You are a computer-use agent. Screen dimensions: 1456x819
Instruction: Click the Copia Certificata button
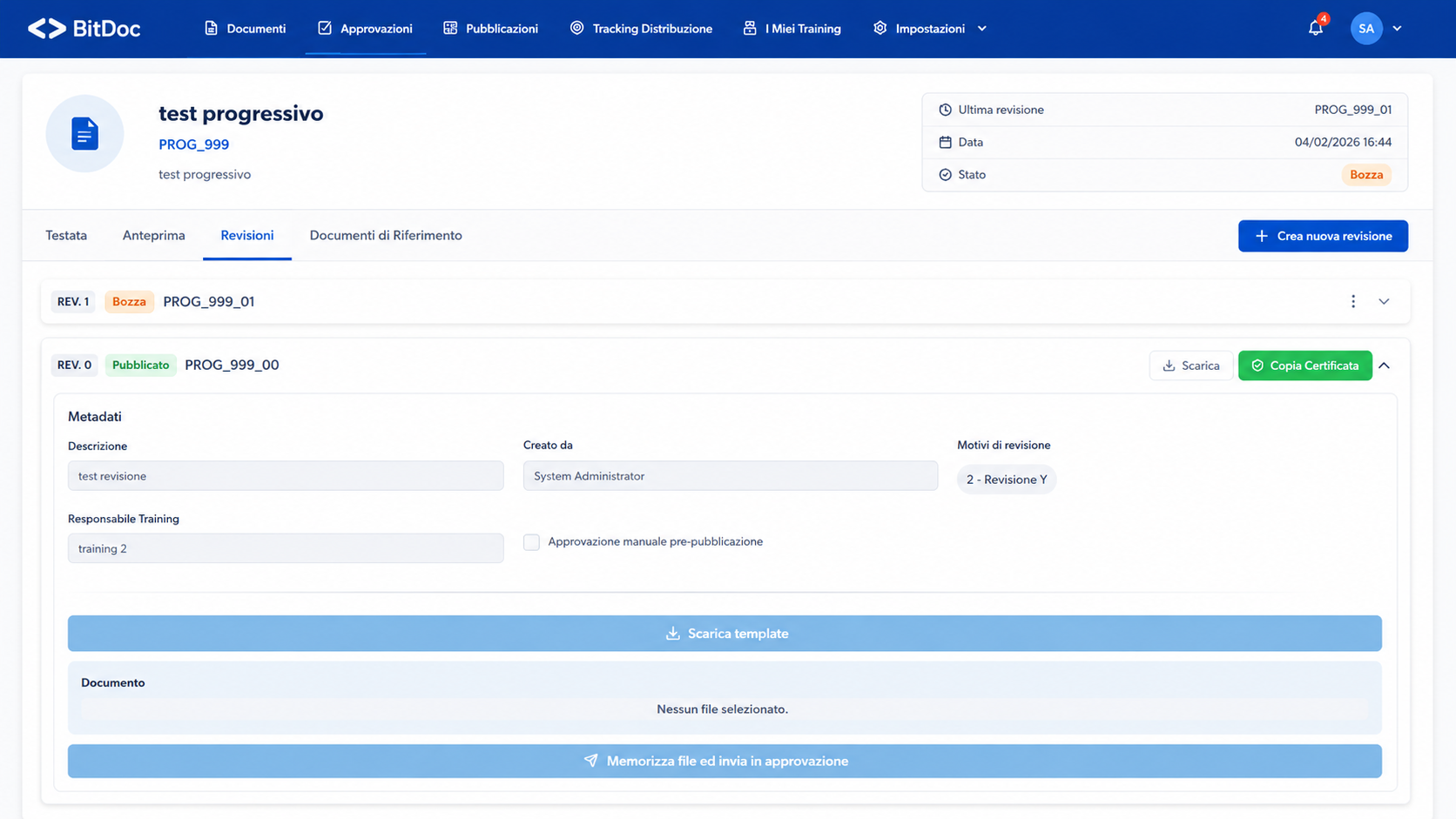pyautogui.click(x=1304, y=366)
